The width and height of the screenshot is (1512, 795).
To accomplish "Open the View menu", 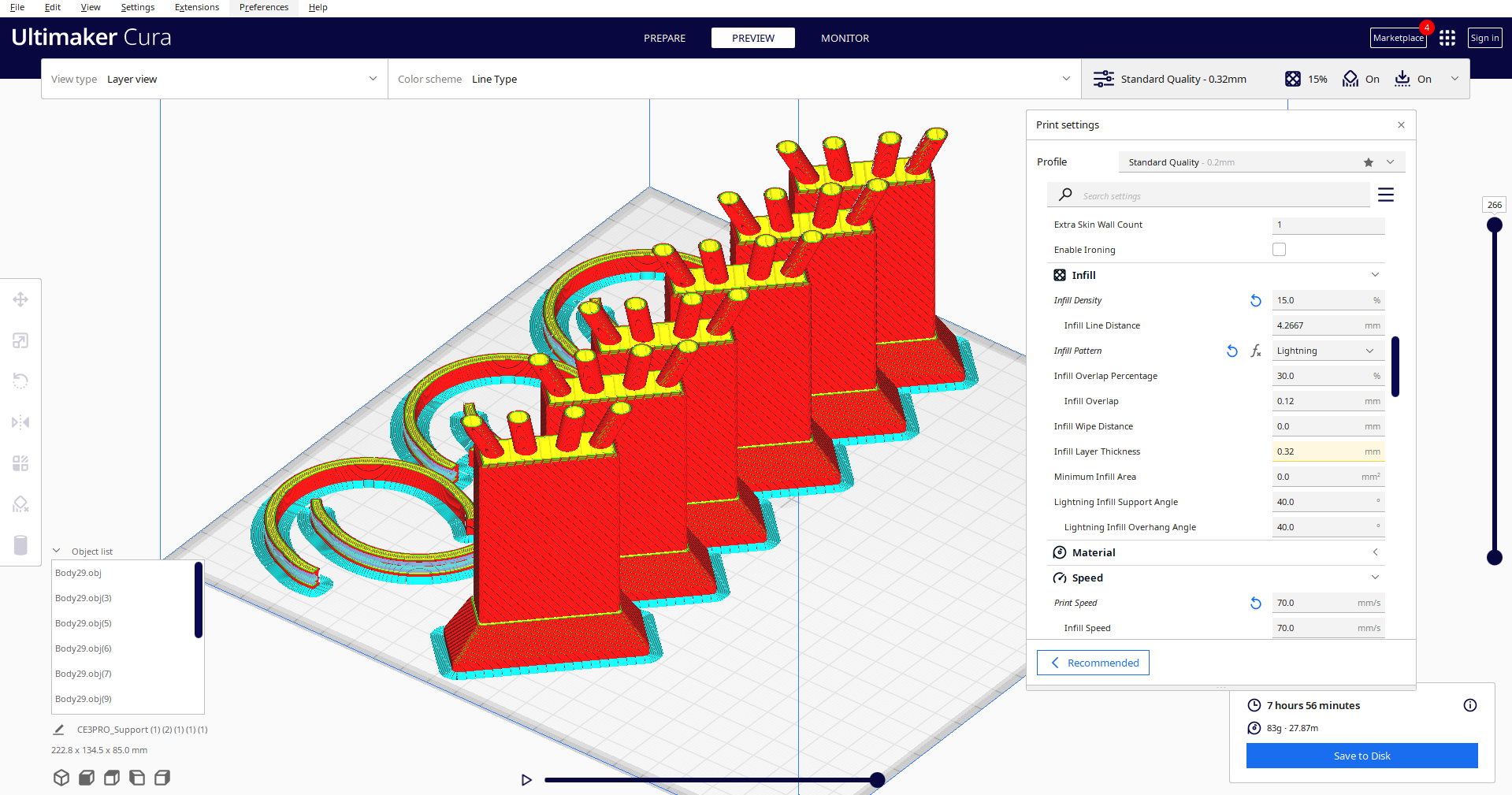I will pos(91,7).
